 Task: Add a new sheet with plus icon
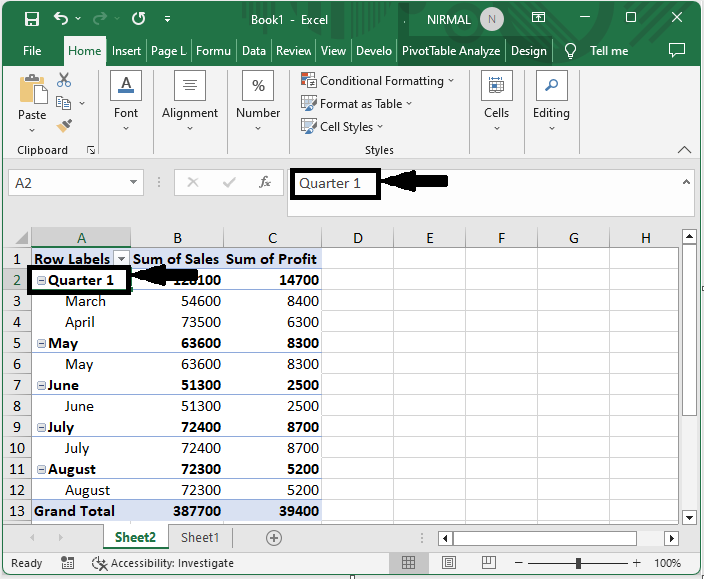(x=273, y=538)
